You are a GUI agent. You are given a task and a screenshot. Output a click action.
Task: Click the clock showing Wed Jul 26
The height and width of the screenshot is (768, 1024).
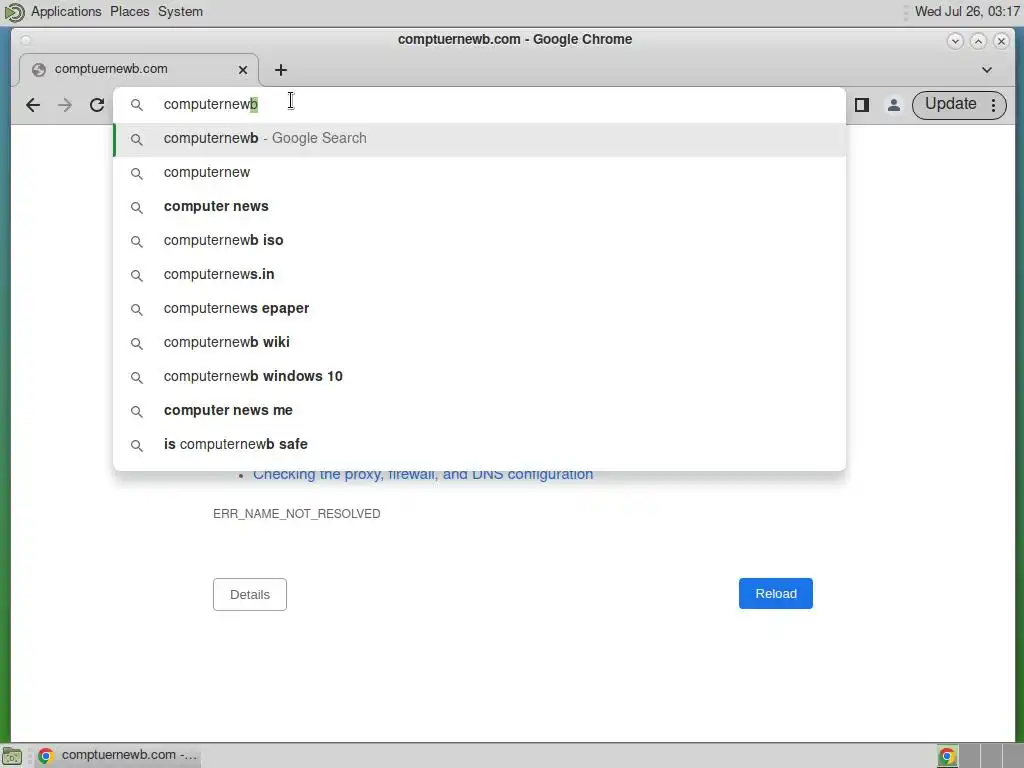967,12
